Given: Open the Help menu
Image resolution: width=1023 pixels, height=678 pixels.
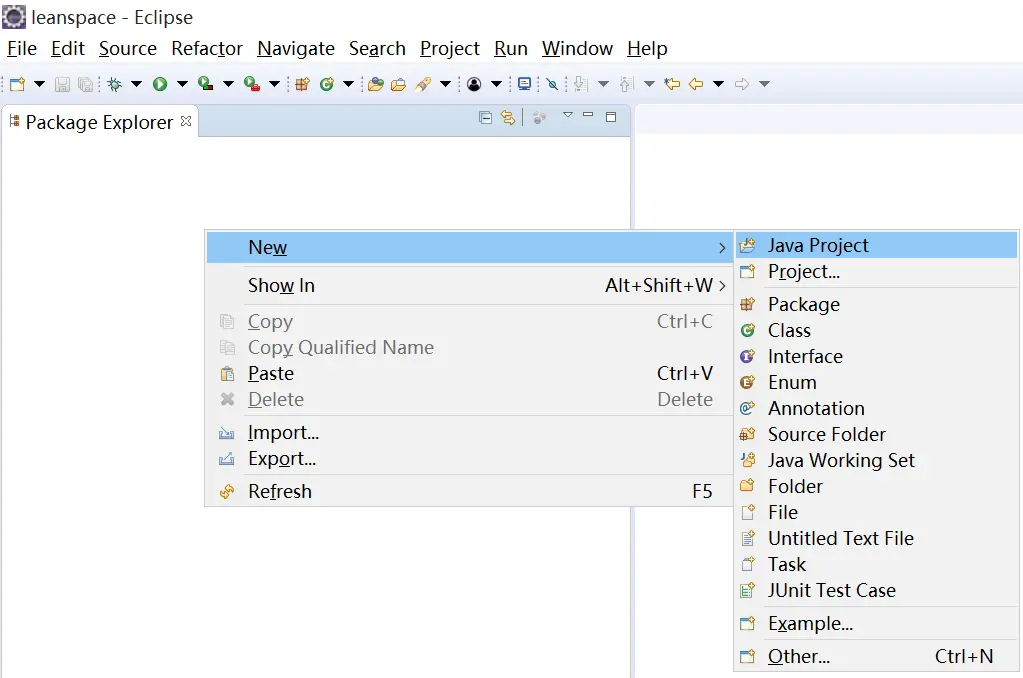Looking at the screenshot, I should coord(647,48).
